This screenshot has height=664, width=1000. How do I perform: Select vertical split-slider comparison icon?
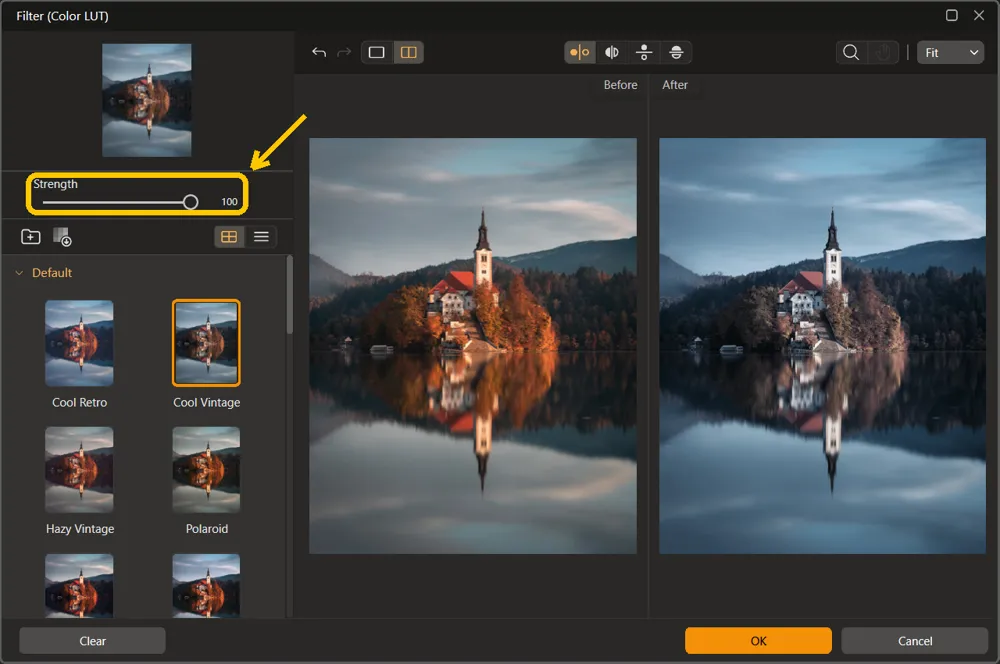[x=612, y=52]
